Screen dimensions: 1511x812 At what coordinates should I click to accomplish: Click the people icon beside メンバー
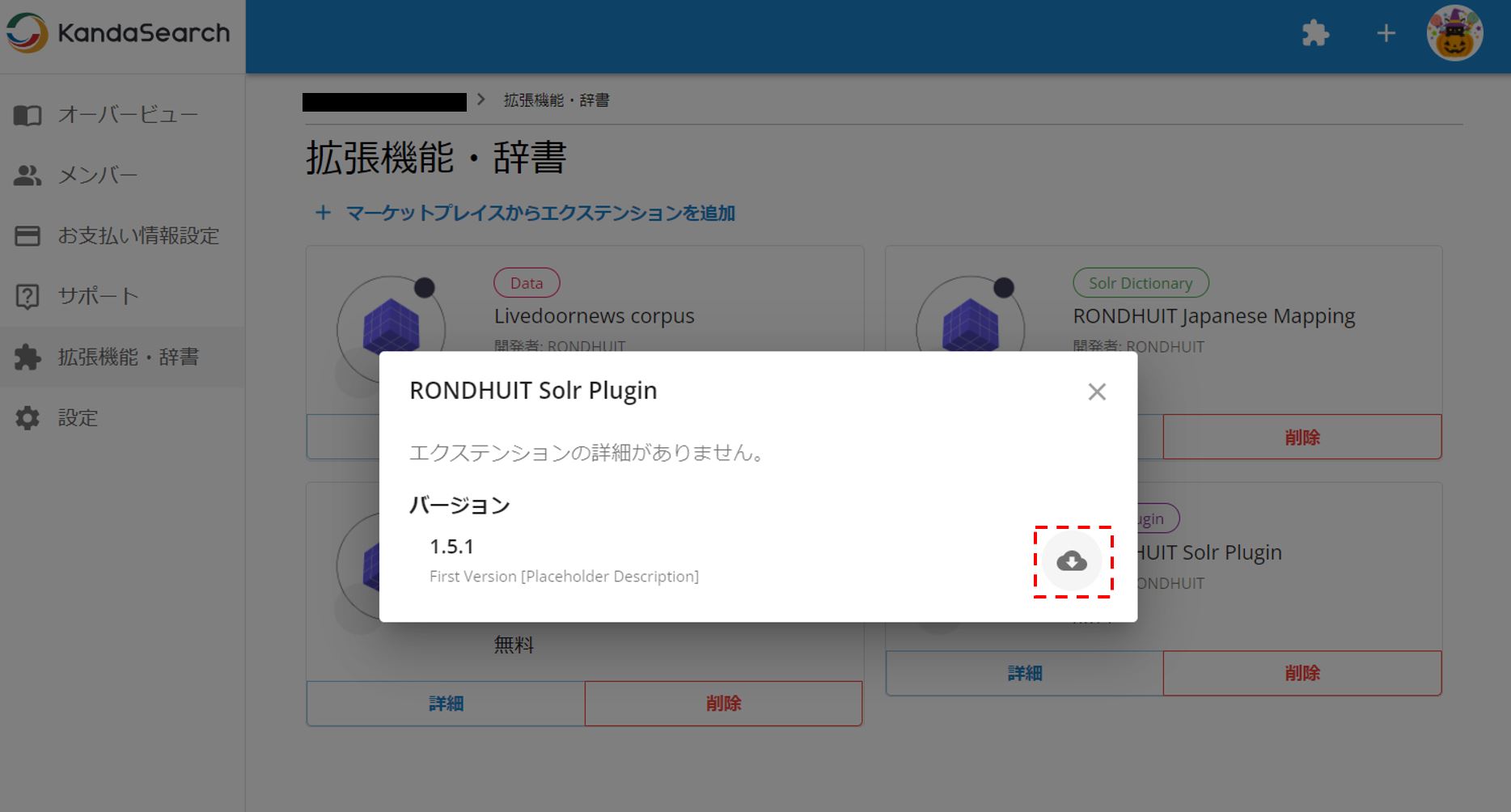pos(28,176)
